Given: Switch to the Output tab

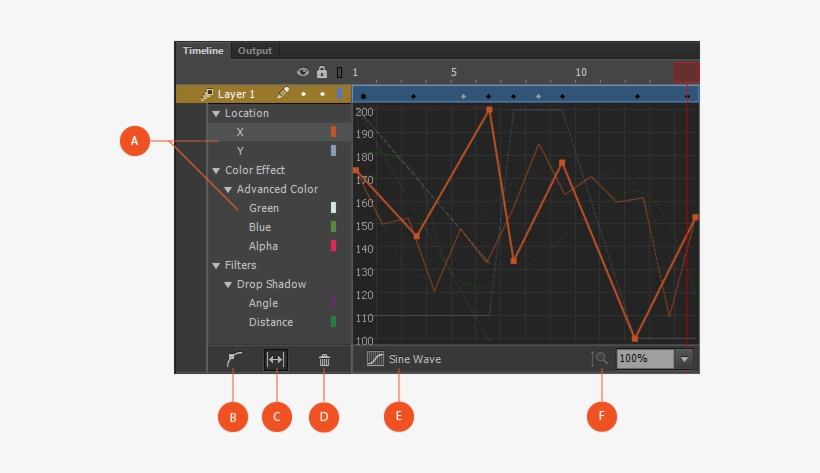Looking at the screenshot, I should coord(255,51).
